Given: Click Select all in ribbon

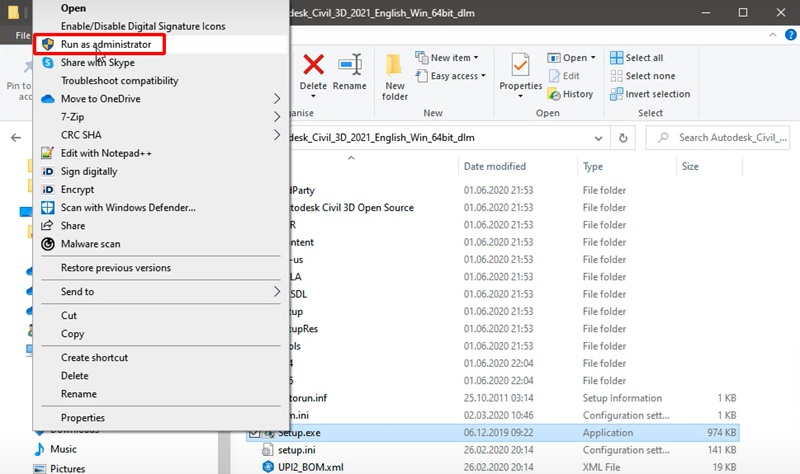Looking at the screenshot, I should pos(637,58).
